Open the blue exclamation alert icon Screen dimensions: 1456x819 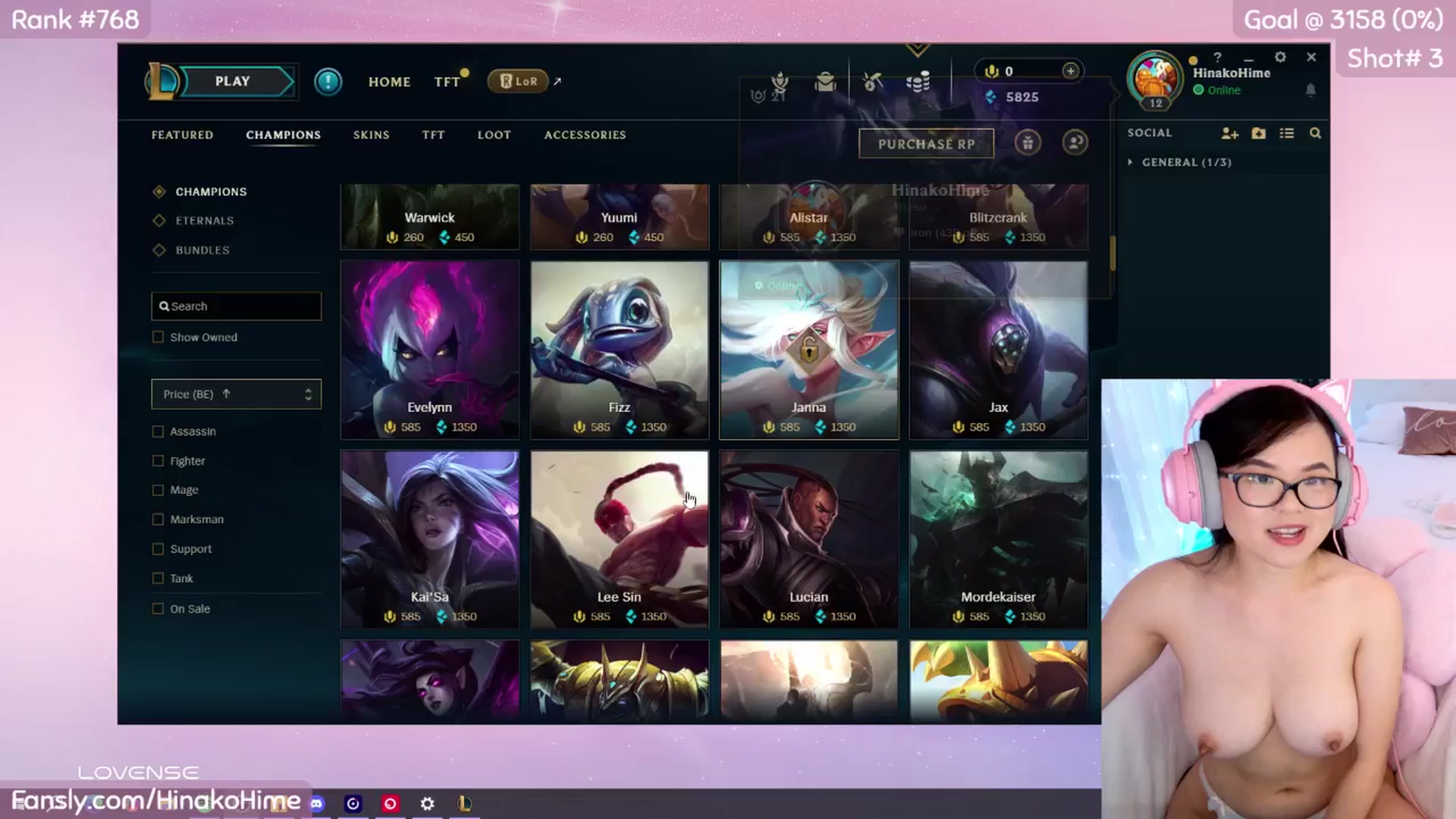point(328,81)
